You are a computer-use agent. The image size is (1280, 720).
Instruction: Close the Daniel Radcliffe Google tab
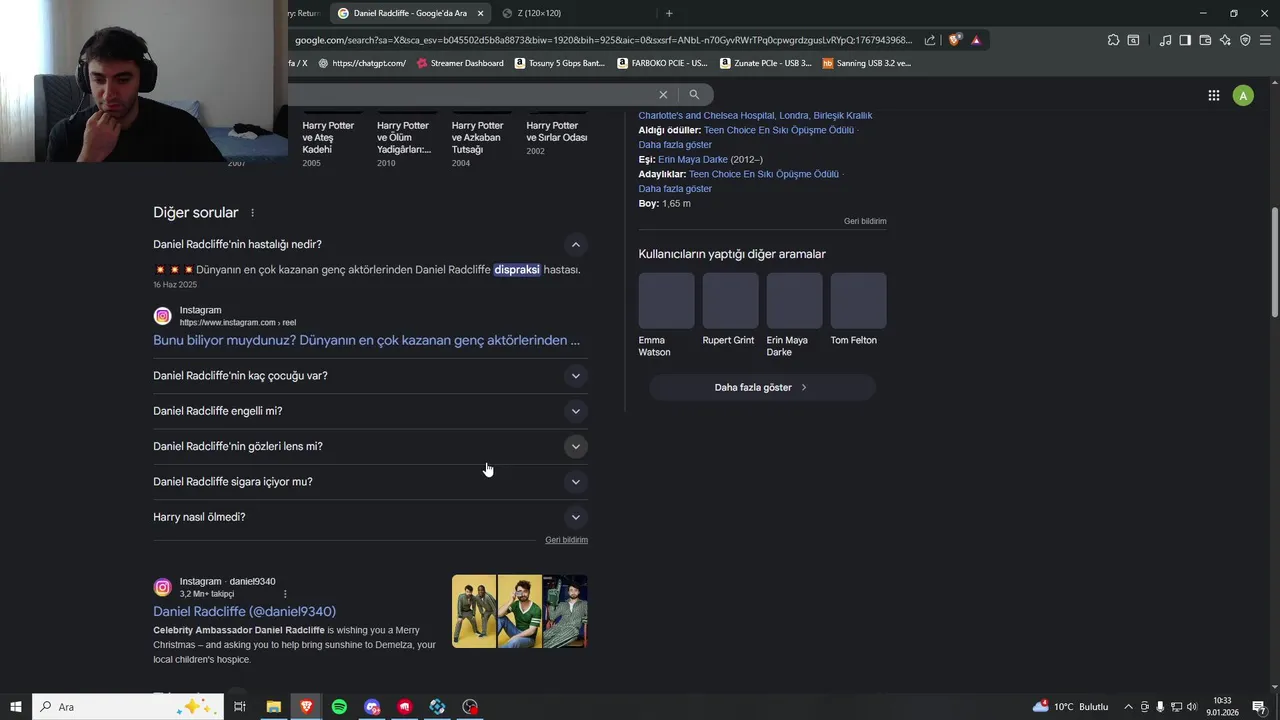(480, 13)
